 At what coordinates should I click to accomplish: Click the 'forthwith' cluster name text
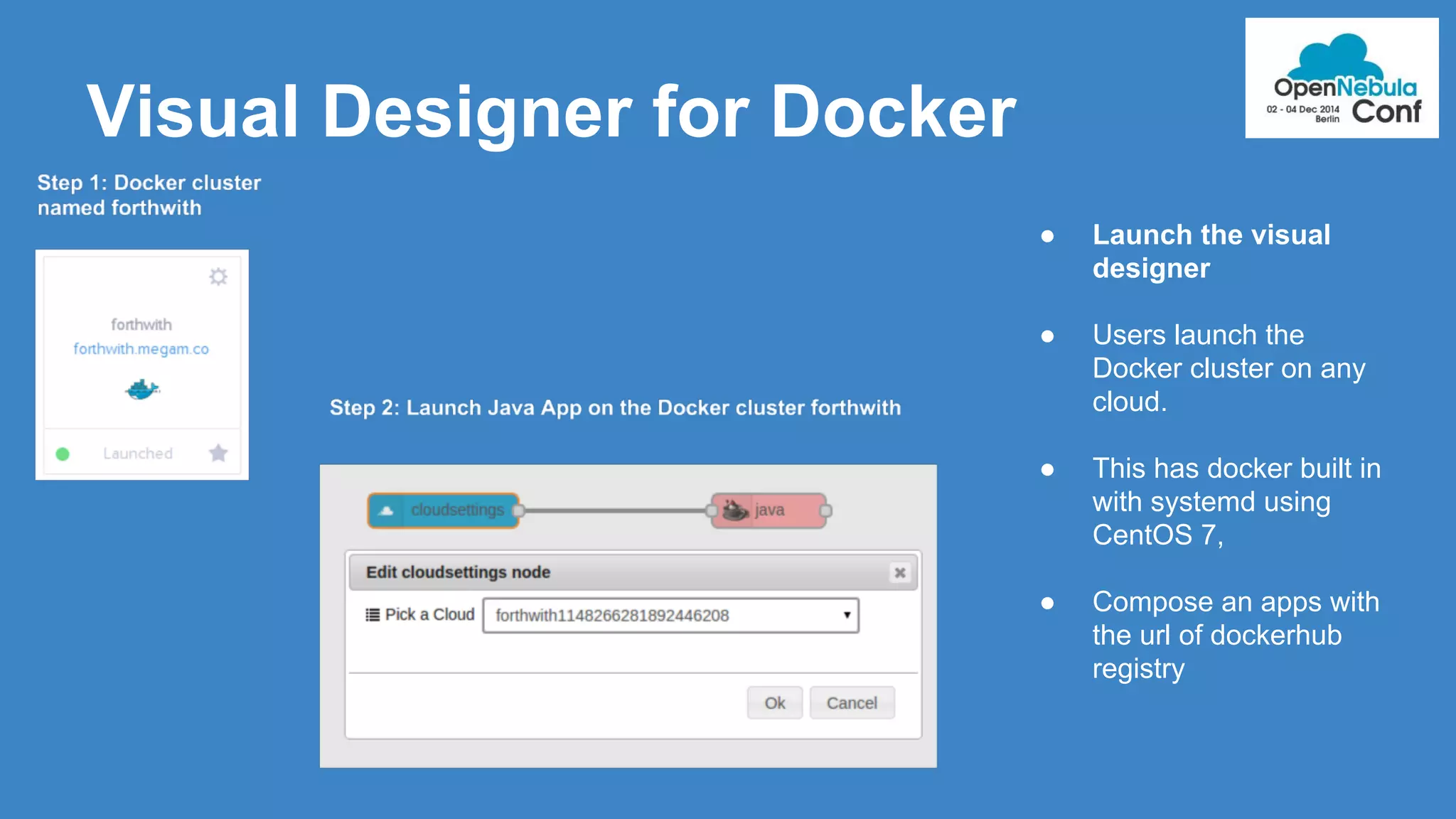tap(141, 325)
